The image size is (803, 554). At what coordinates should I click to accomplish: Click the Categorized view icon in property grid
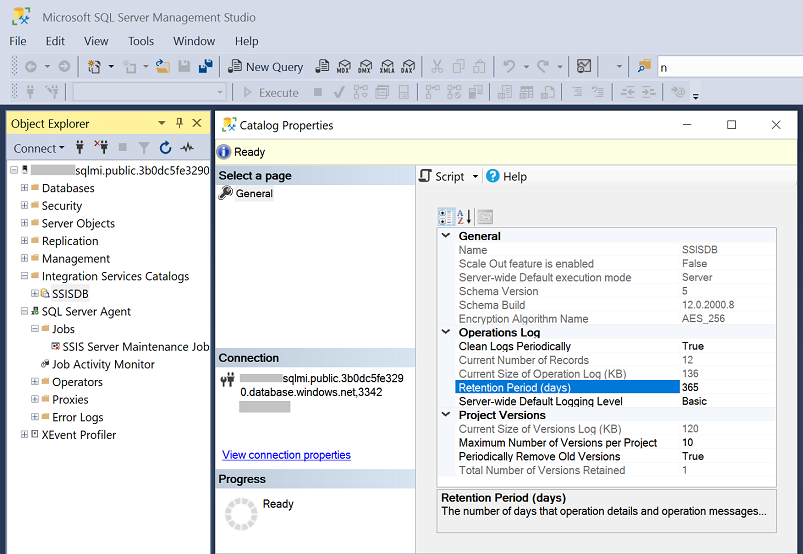(446, 216)
